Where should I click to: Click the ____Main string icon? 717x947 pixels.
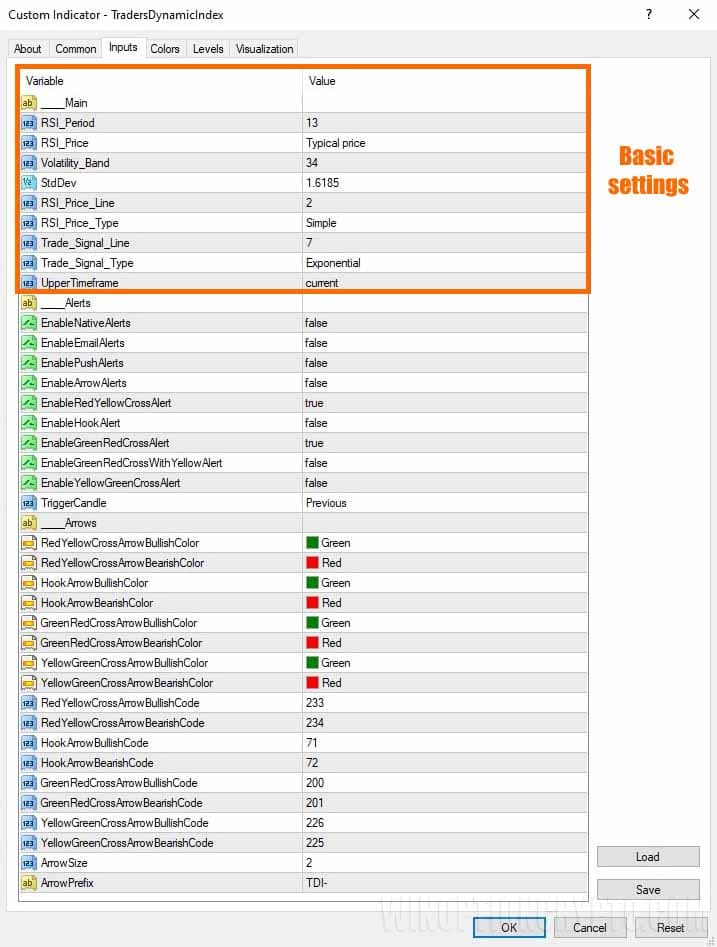point(28,103)
